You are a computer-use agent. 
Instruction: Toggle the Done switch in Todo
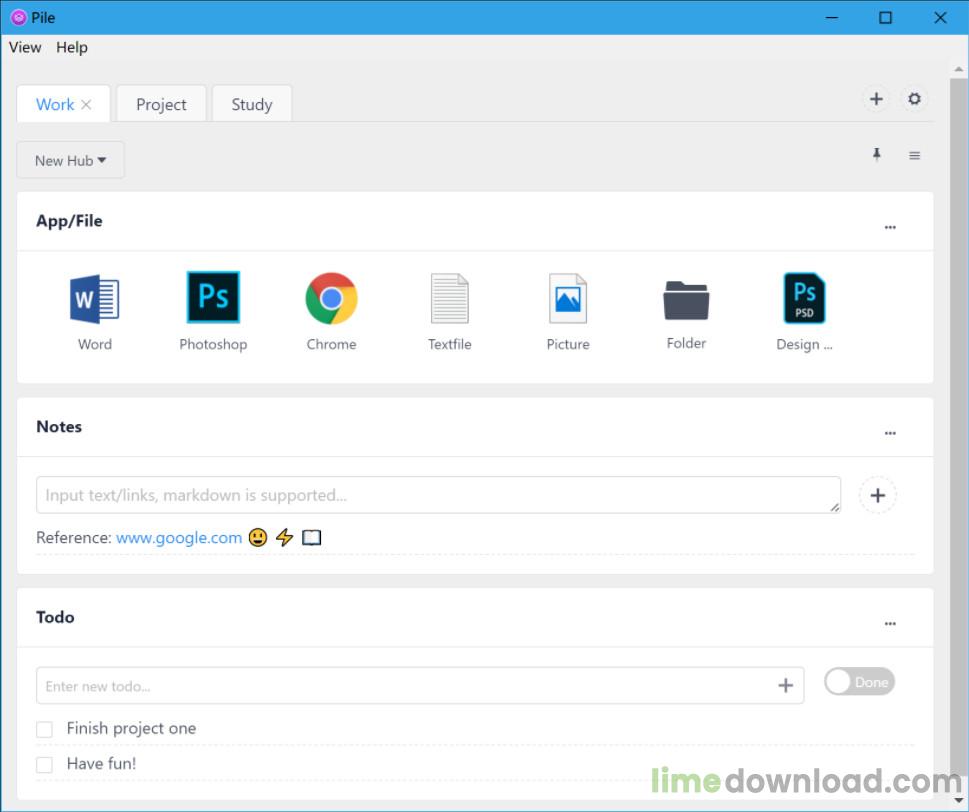pos(859,682)
